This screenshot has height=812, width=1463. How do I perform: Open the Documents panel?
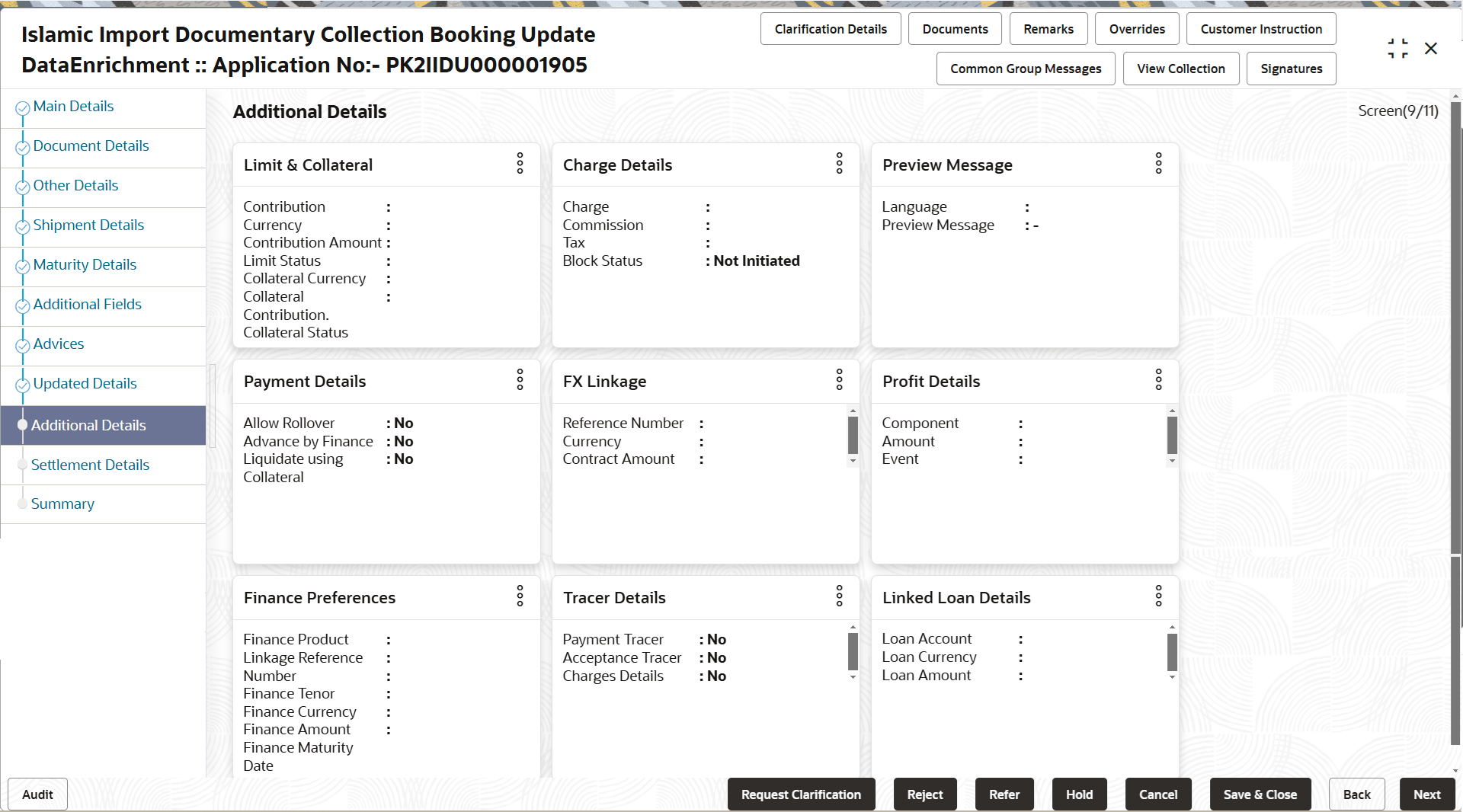point(955,29)
